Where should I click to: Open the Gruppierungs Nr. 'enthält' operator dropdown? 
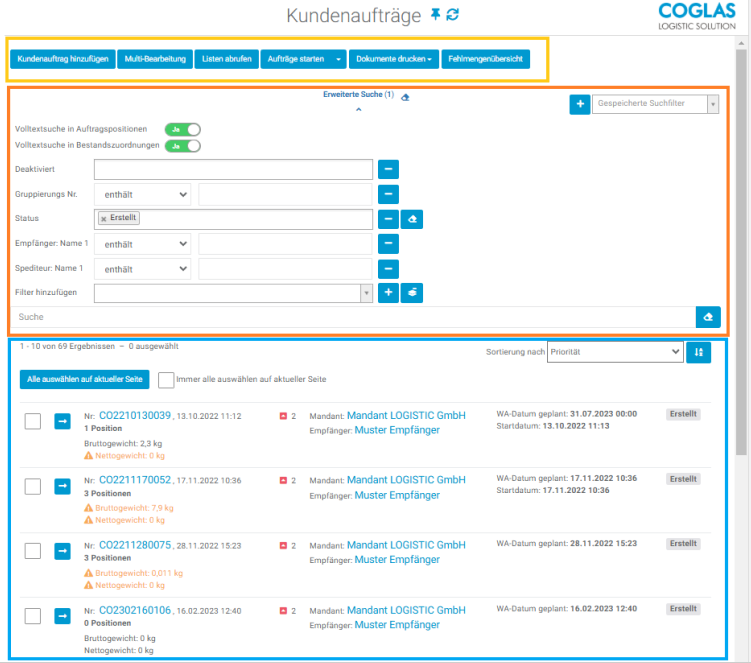142,194
